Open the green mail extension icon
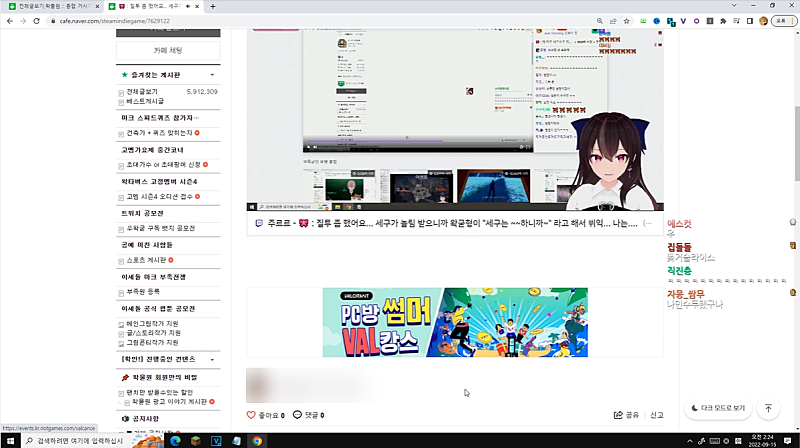 click(x=643, y=21)
